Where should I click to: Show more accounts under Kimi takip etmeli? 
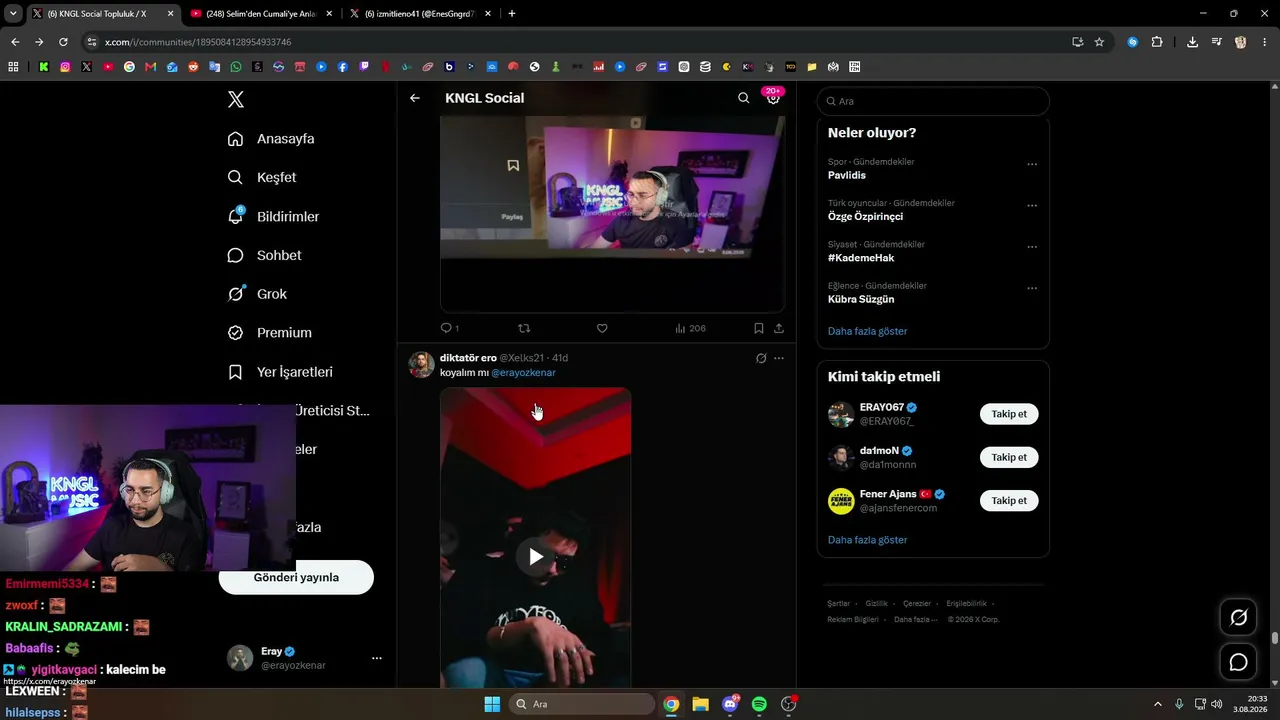[868, 540]
